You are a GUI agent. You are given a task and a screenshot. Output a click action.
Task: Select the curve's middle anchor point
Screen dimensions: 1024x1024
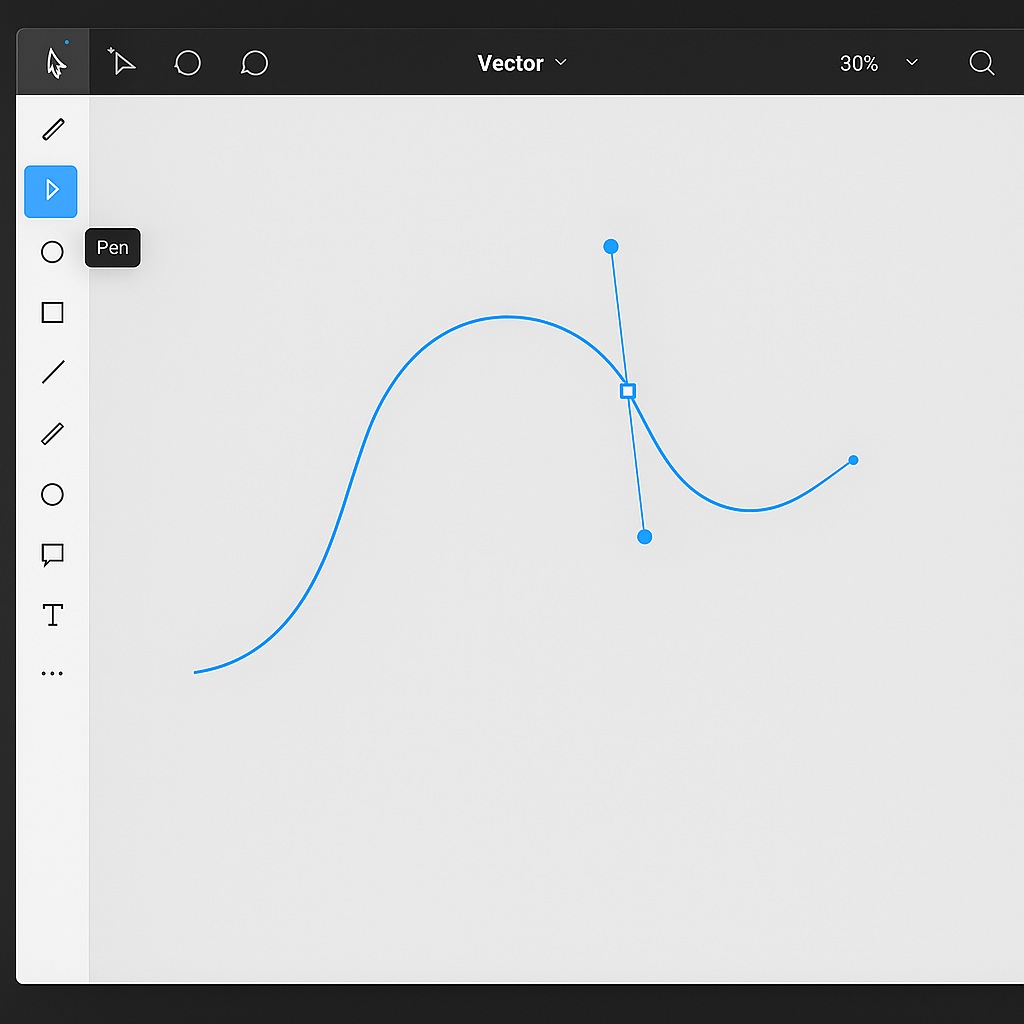point(627,391)
